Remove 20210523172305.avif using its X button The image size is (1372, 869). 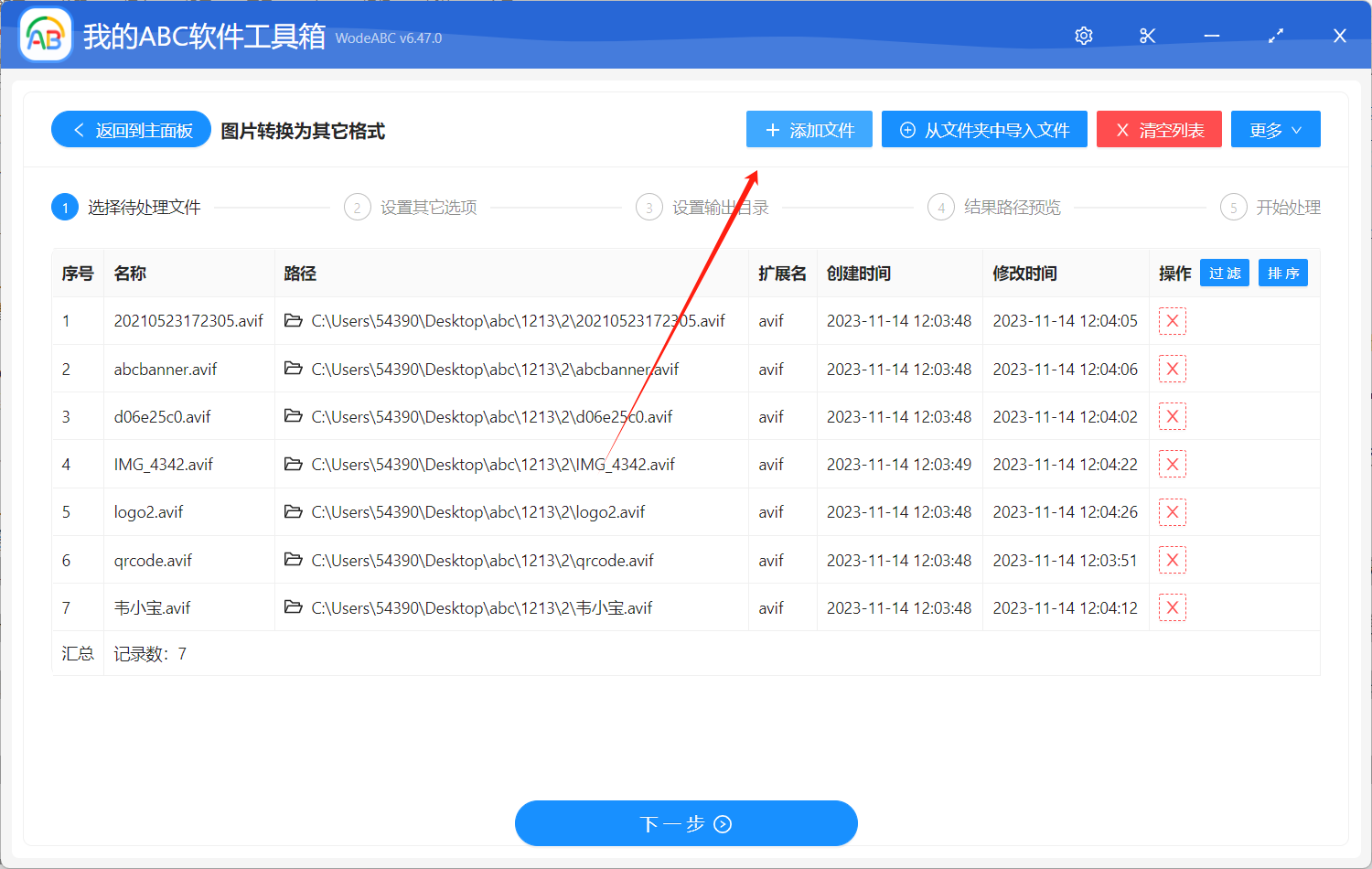1172,320
